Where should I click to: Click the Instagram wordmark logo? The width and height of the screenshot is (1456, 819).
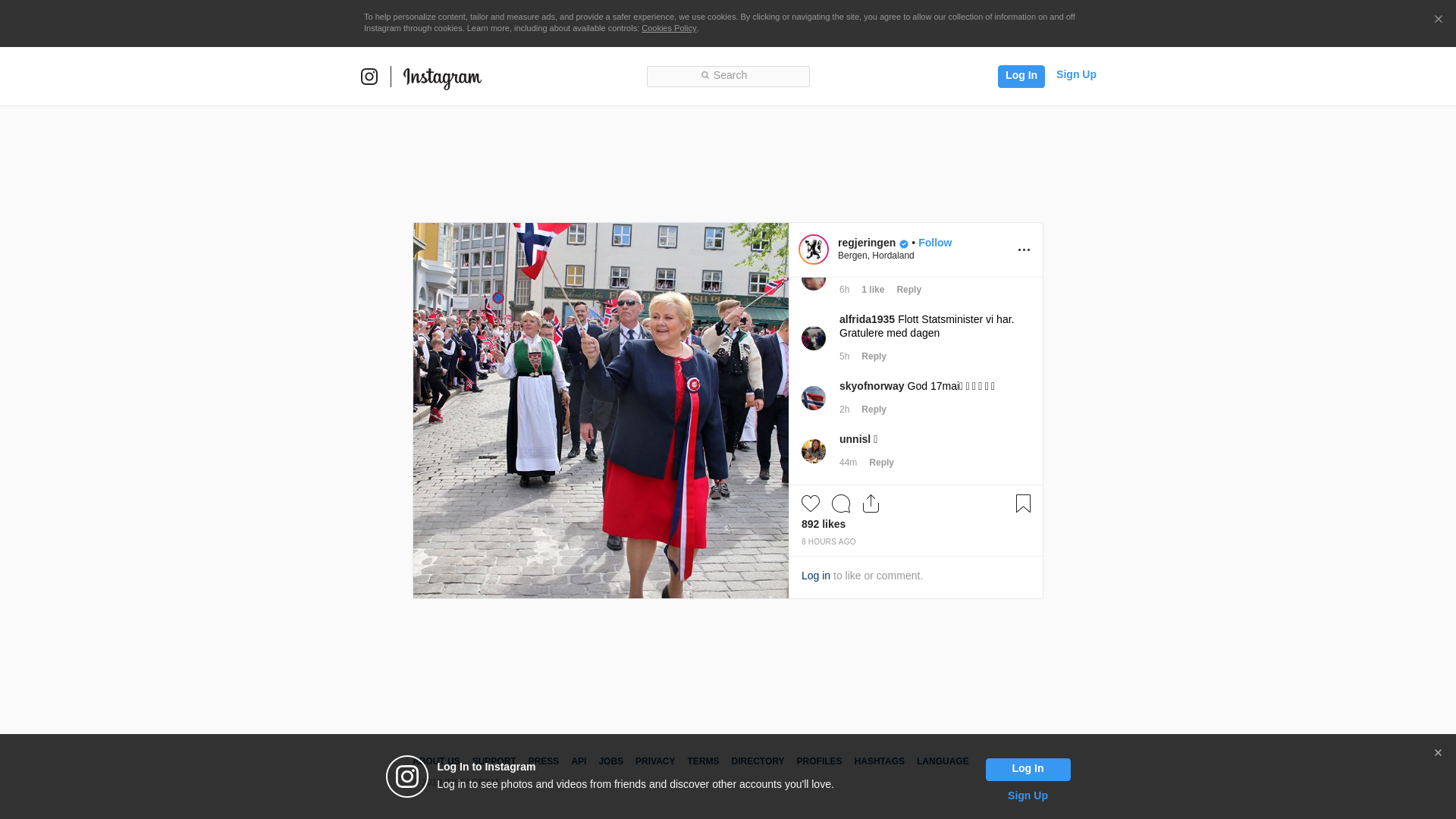[x=442, y=77]
